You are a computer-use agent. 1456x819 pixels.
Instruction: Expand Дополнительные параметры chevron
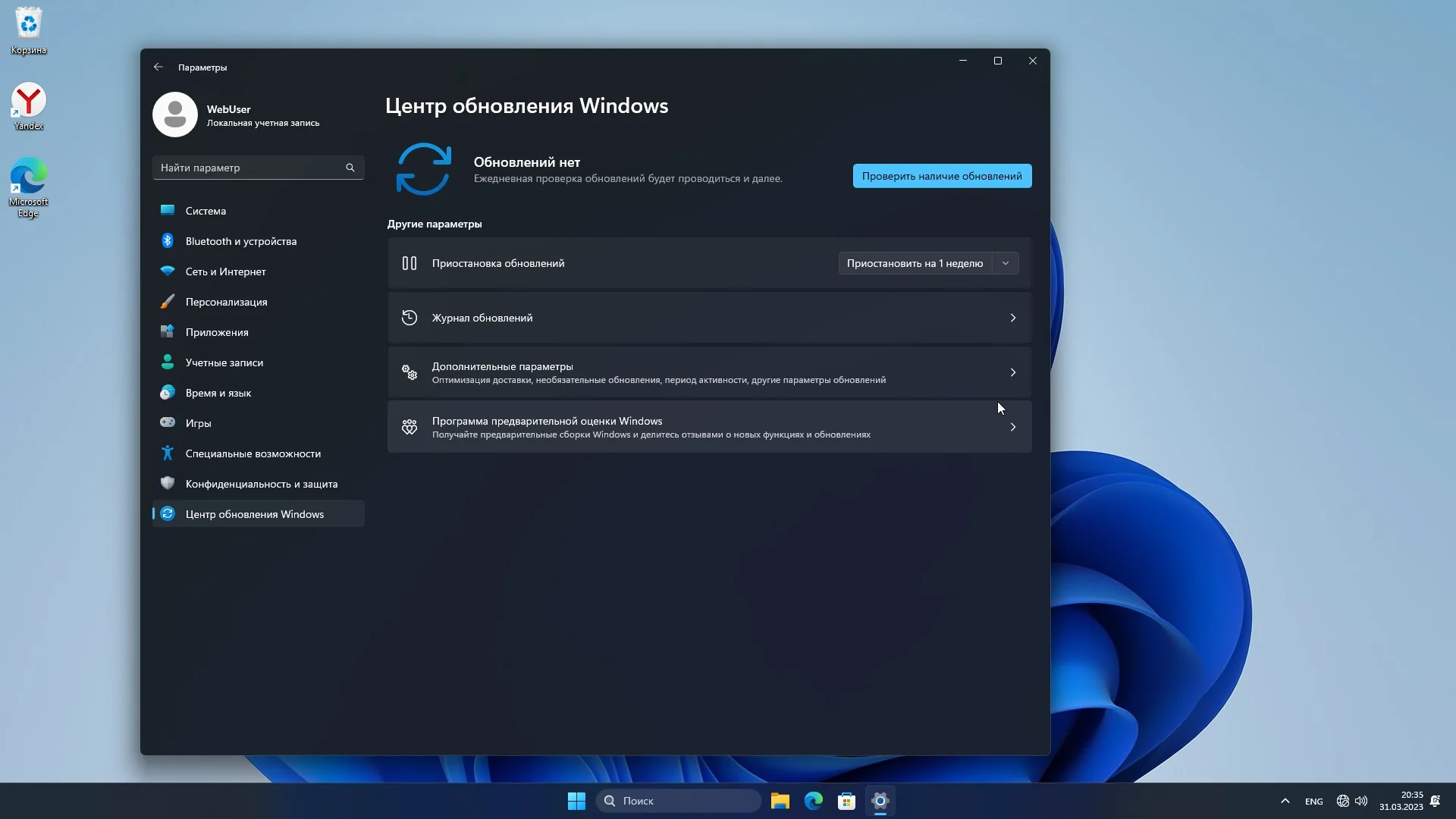[1012, 372]
